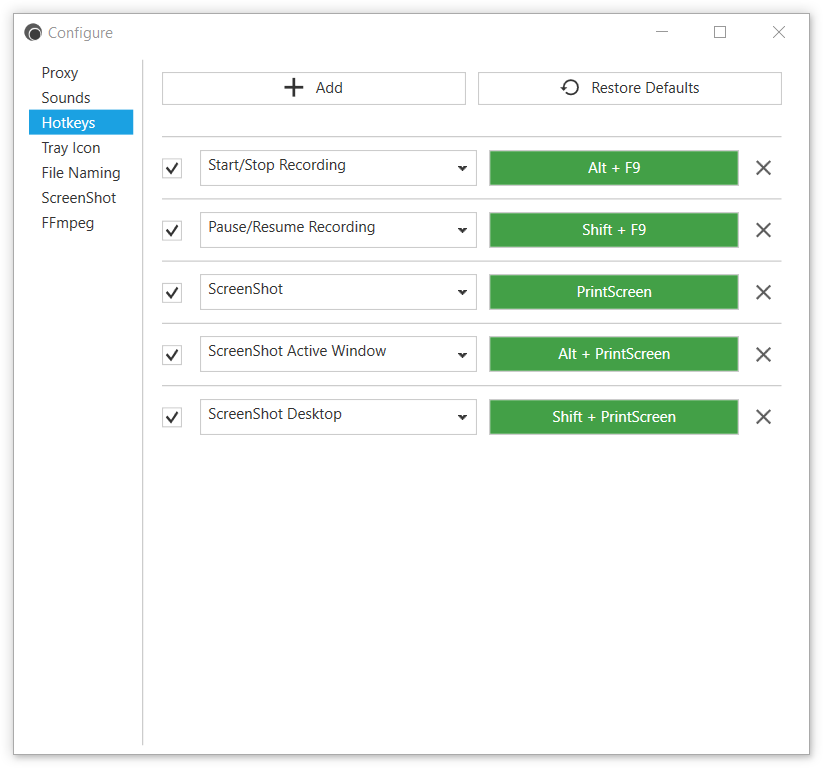This screenshot has height=768, width=823.
Task: Remove the Start/Stop Recording hotkey row
Action: [x=763, y=168]
